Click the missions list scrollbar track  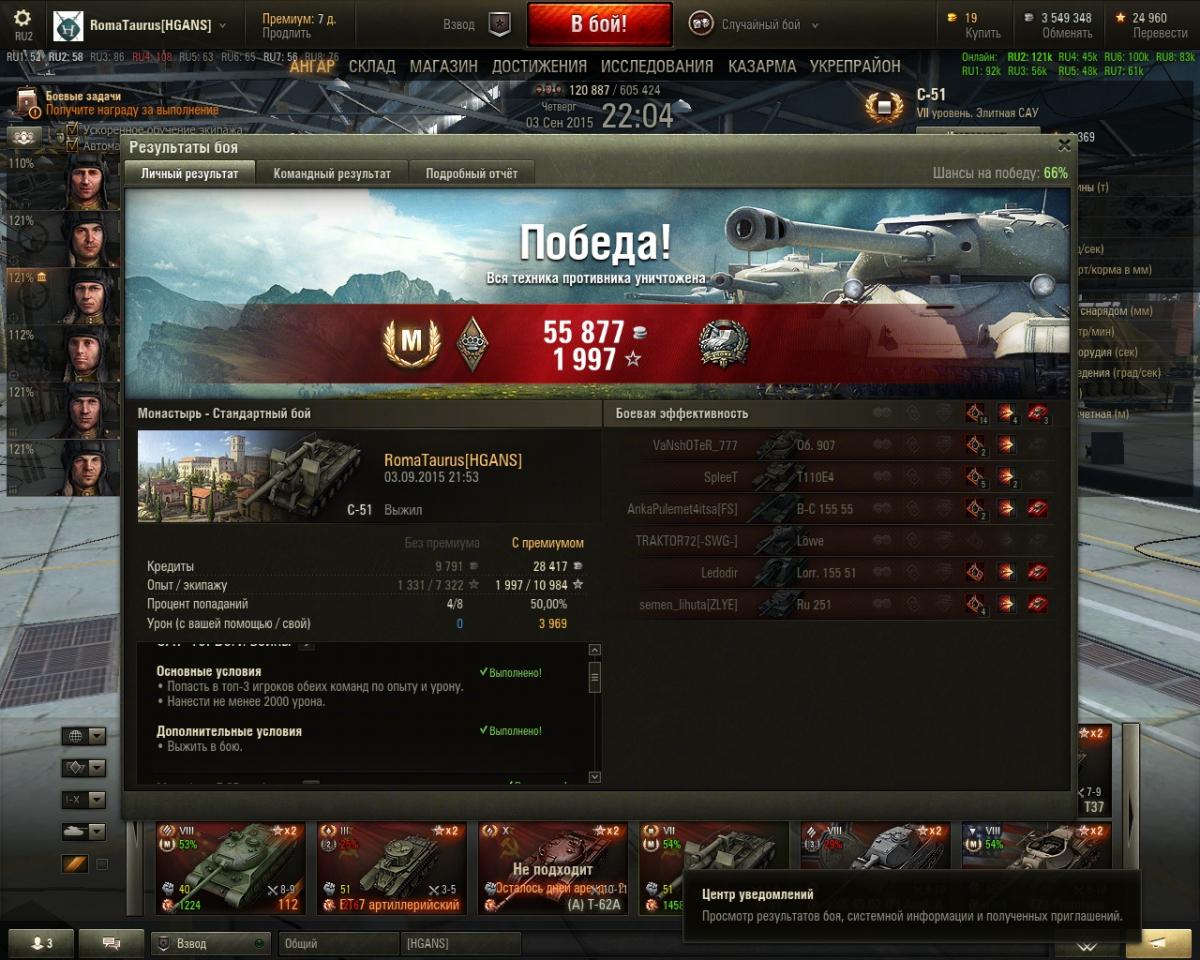595,722
